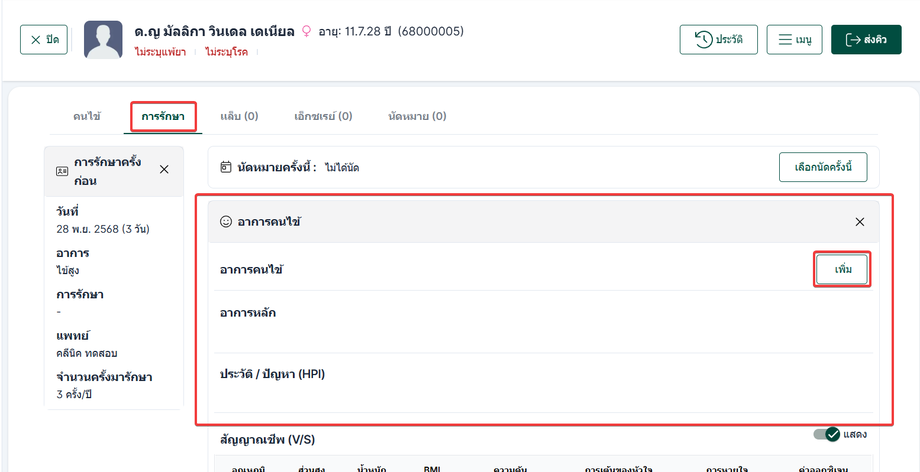Image resolution: width=920 pixels, height=472 pixels.
Task: Switch to the การรักษา tab
Action: (x=163, y=116)
